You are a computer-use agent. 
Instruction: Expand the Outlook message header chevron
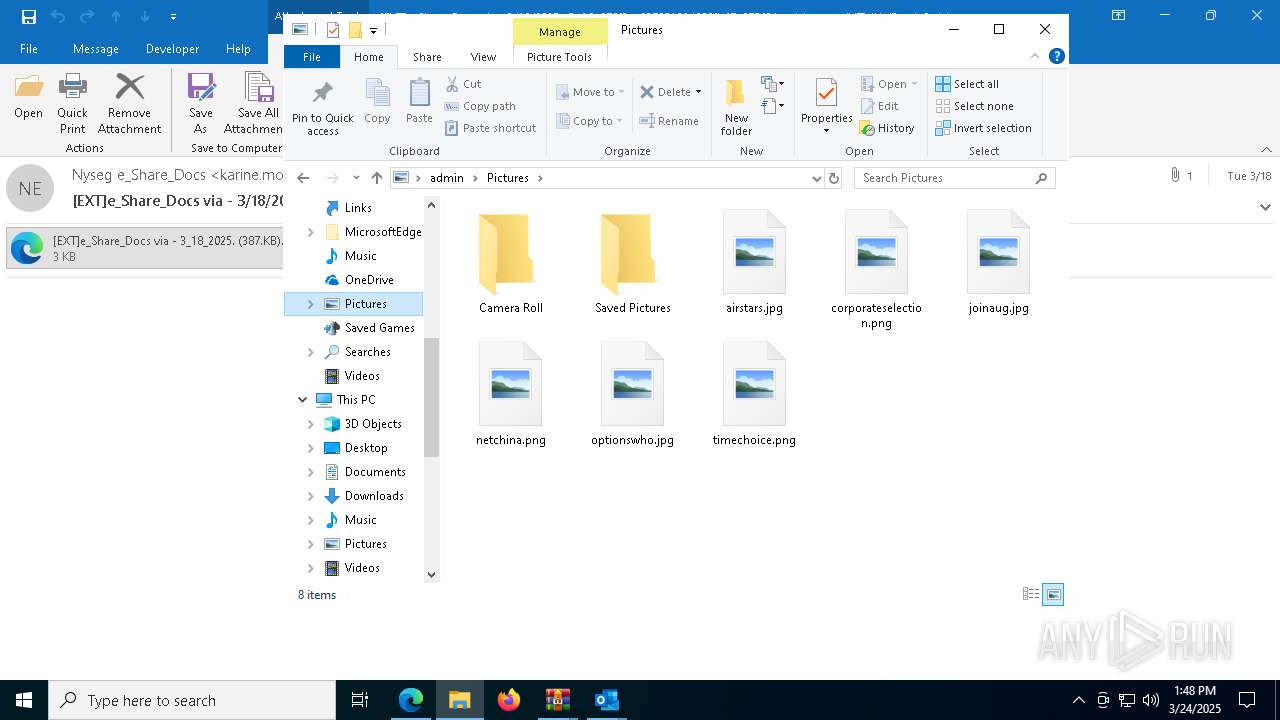1265,207
